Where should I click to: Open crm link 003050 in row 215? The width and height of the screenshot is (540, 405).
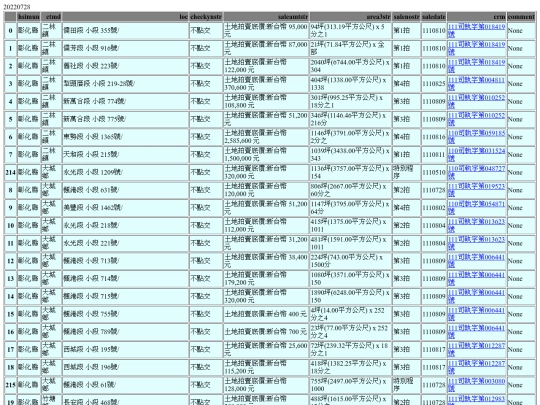[476, 385]
